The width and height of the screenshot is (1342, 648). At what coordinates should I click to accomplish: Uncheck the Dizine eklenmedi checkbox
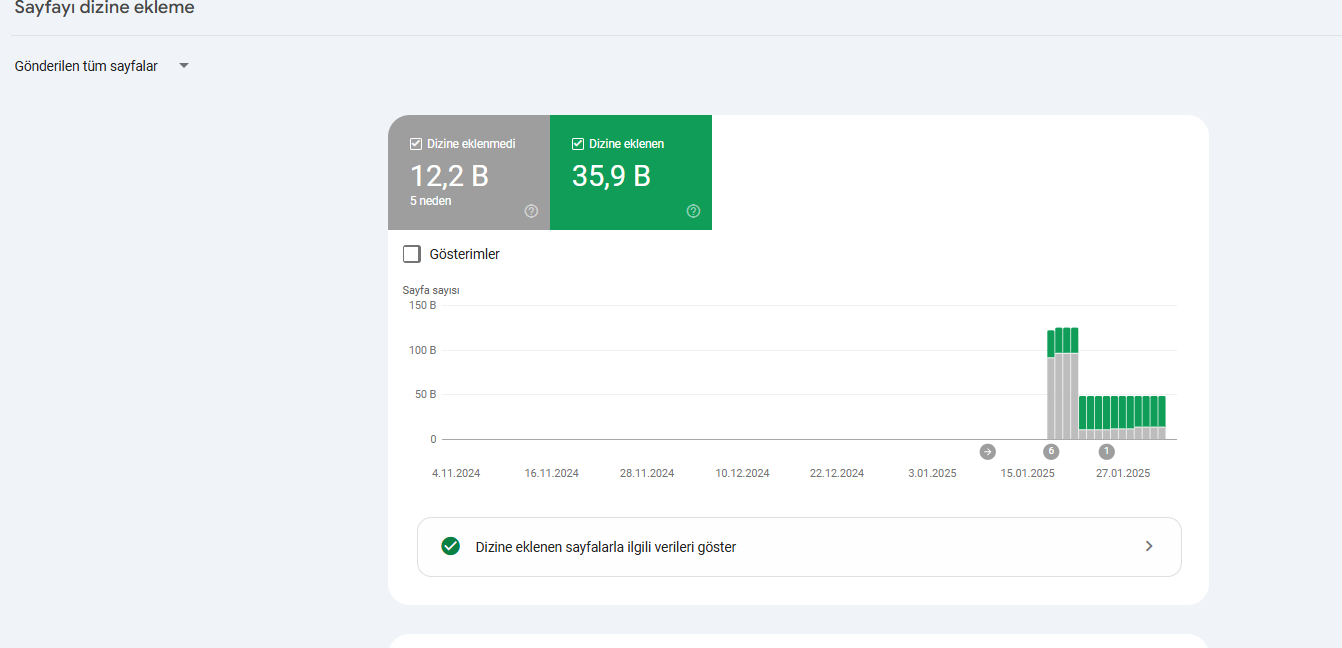416,144
